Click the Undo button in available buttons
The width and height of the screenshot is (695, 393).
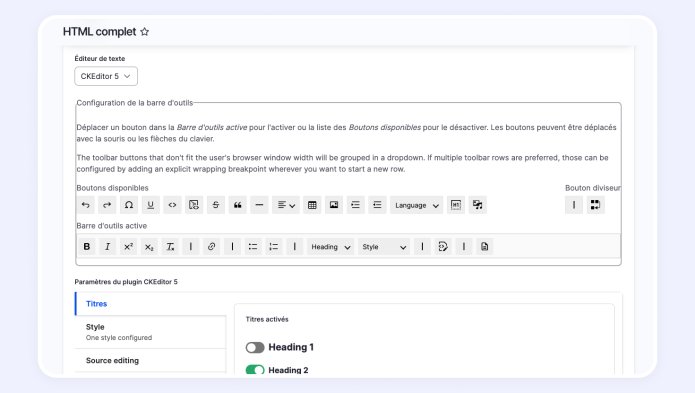[86, 205]
